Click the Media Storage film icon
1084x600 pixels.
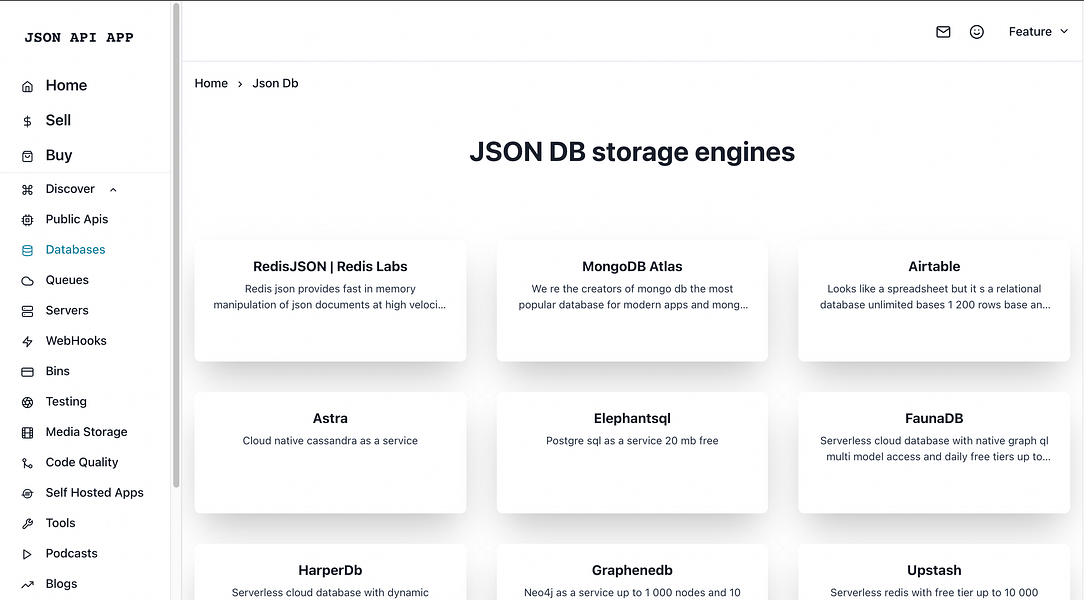coord(28,433)
